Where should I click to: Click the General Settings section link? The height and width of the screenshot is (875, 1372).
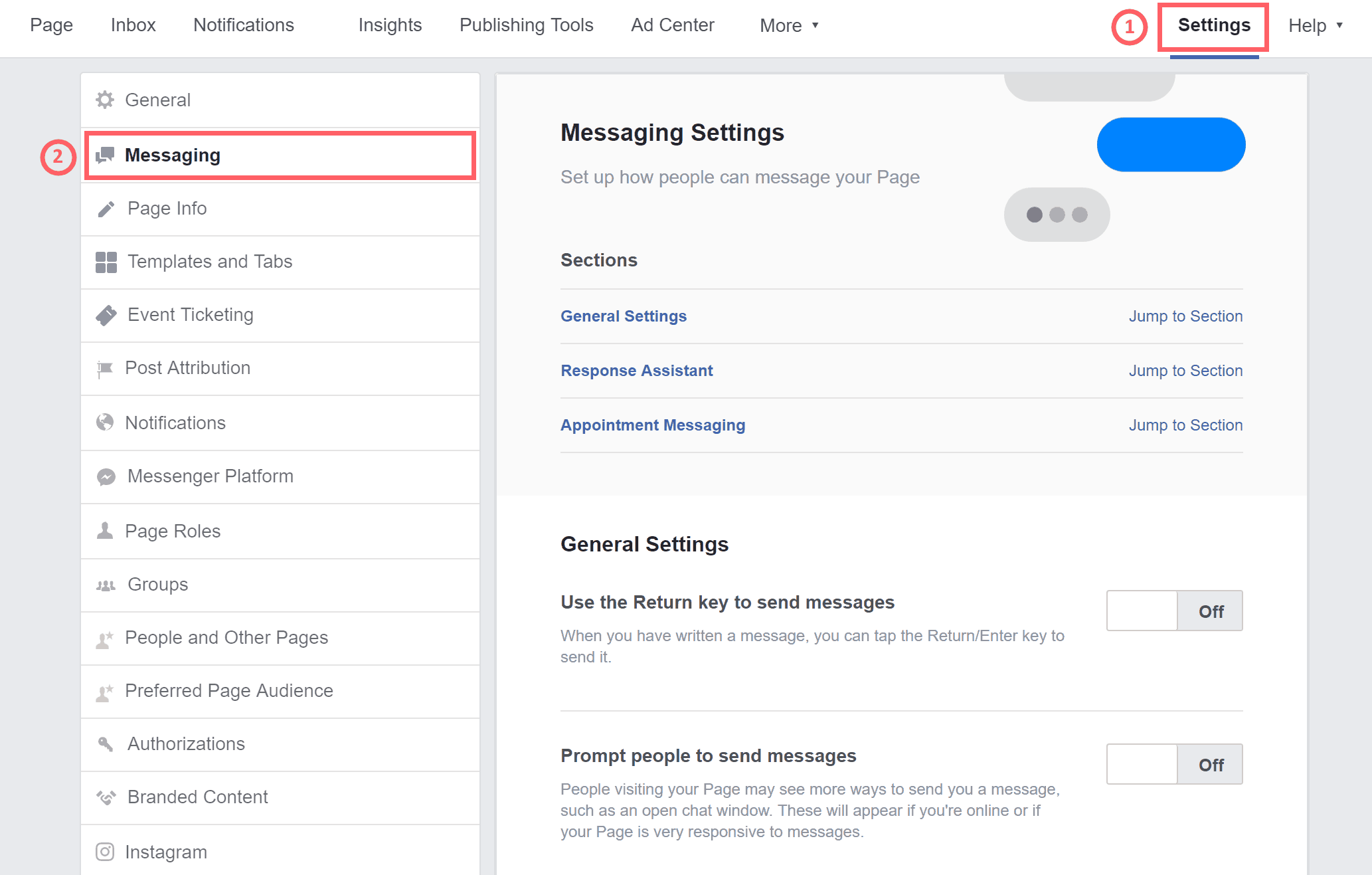[623, 316]
